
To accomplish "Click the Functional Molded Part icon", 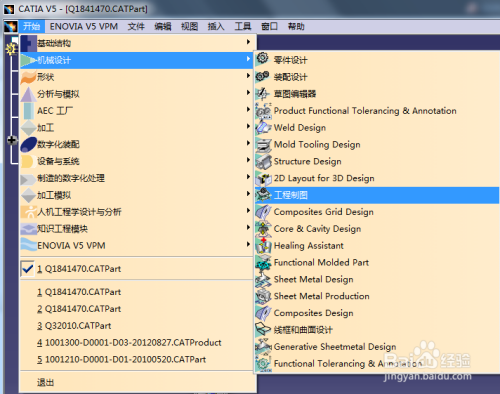I will (x=263, y=262).
